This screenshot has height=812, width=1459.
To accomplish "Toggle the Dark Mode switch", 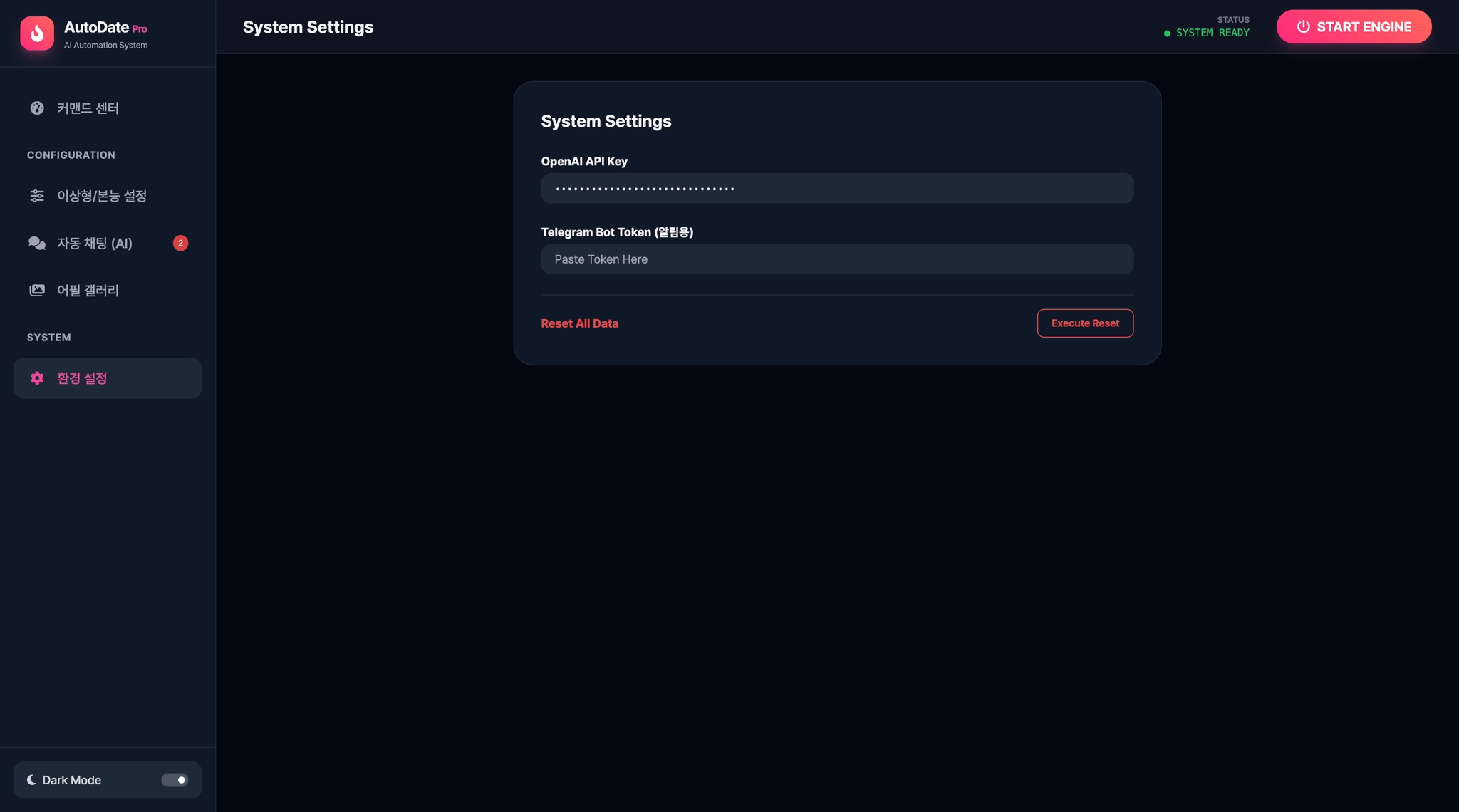I will (175, 780).
